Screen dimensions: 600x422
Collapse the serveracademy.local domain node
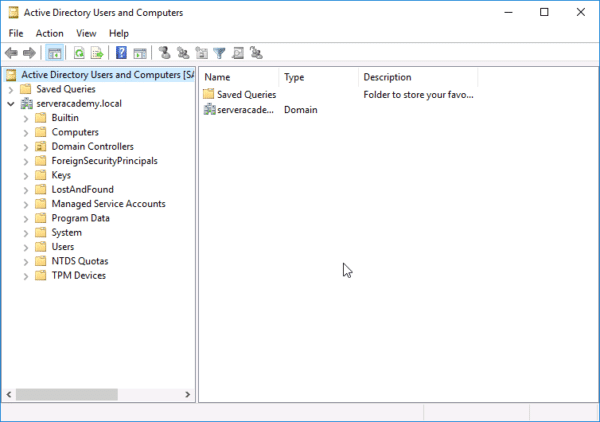click(x=11, y=104)
